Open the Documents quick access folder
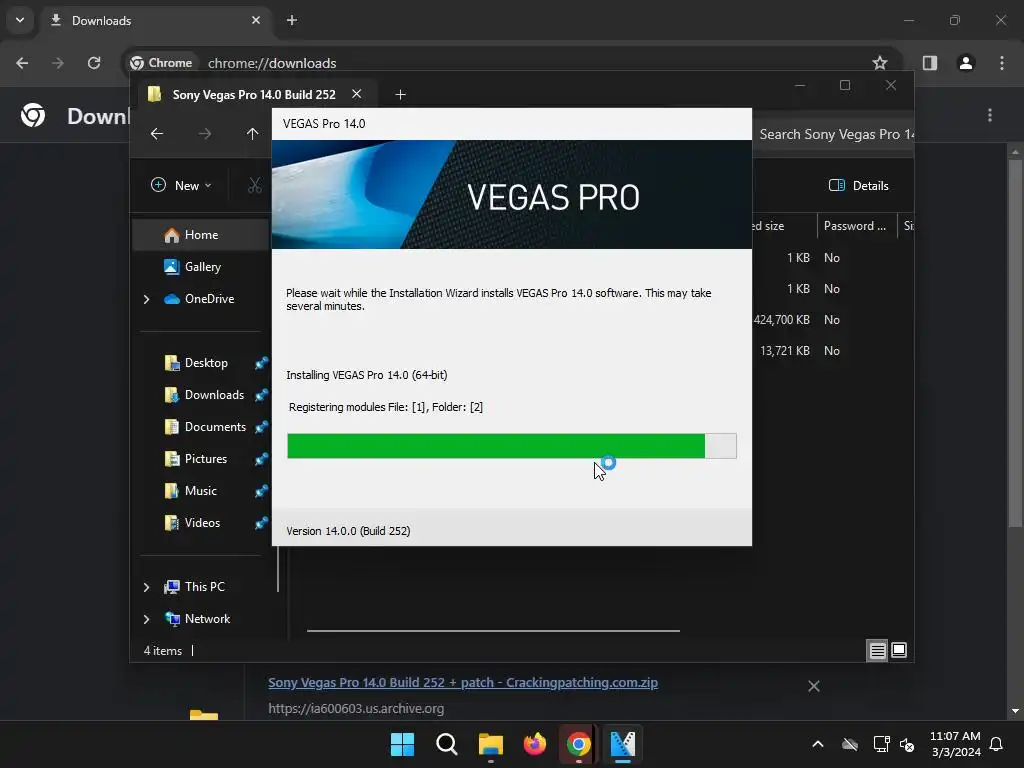 click(205, 426)
